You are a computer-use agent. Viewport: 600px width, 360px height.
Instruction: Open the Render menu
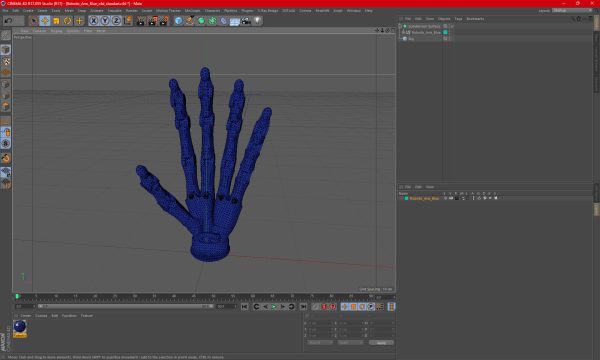tap(131, 11)
